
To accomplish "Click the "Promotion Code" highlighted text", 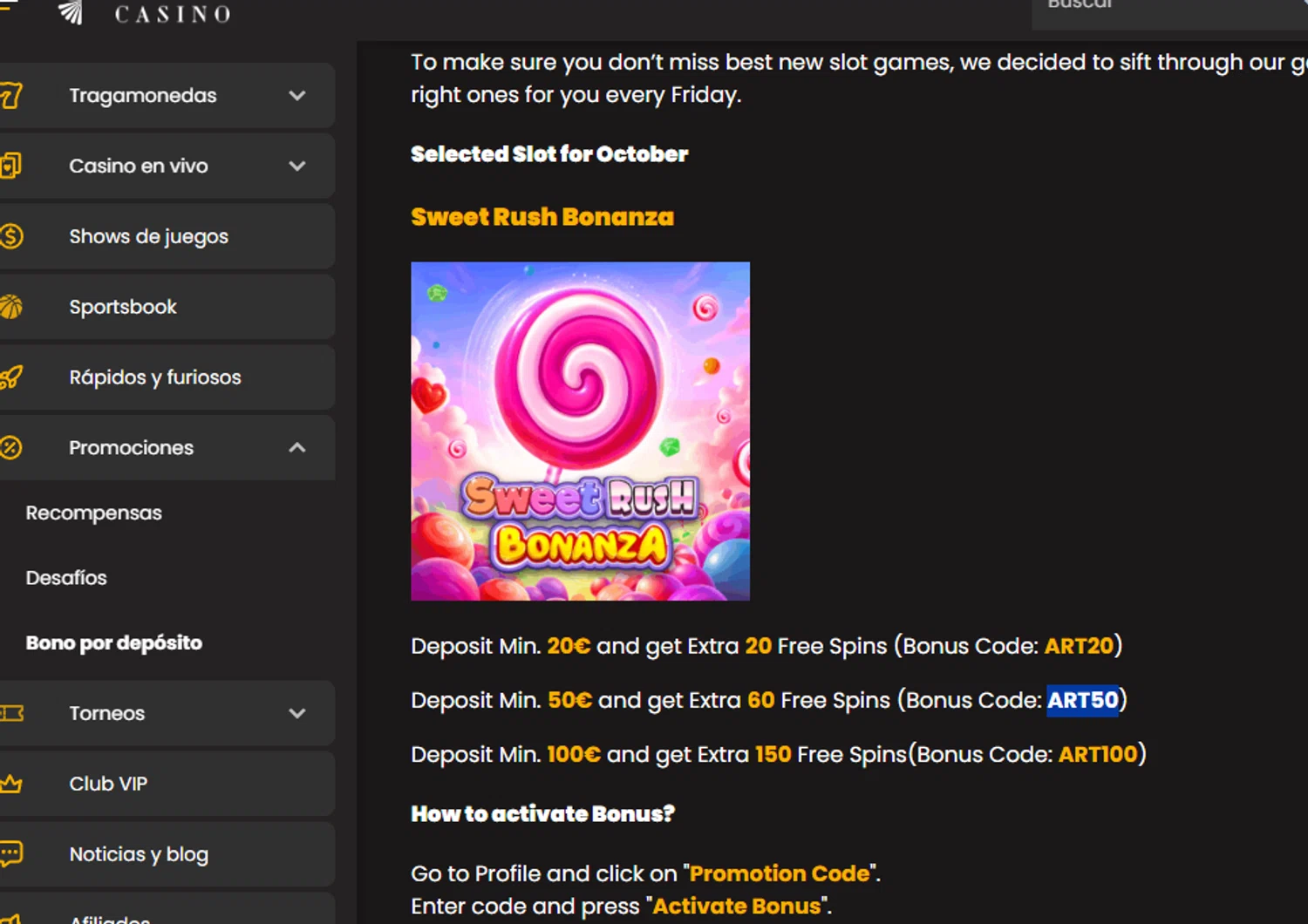I will pos(780,873).
